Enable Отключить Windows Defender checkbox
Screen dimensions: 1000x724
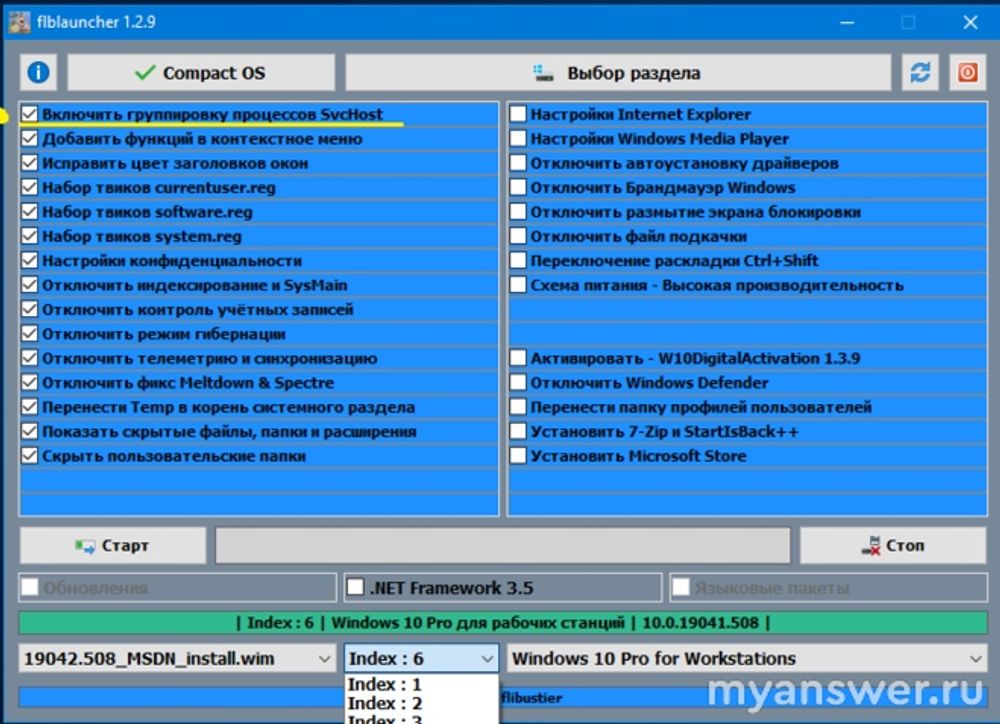click(518, 383)
